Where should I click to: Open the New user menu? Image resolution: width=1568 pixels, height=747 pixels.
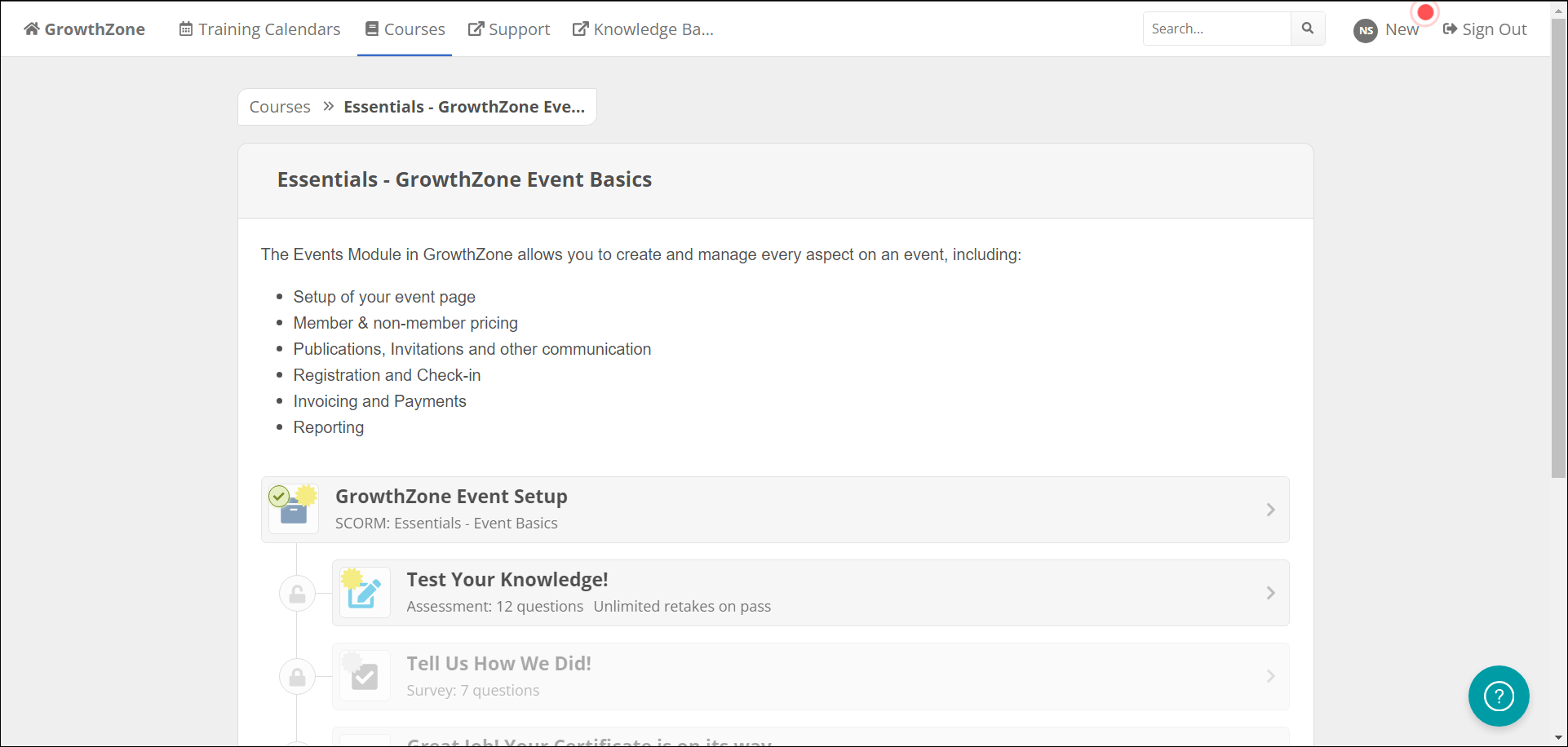(1402, 29)
